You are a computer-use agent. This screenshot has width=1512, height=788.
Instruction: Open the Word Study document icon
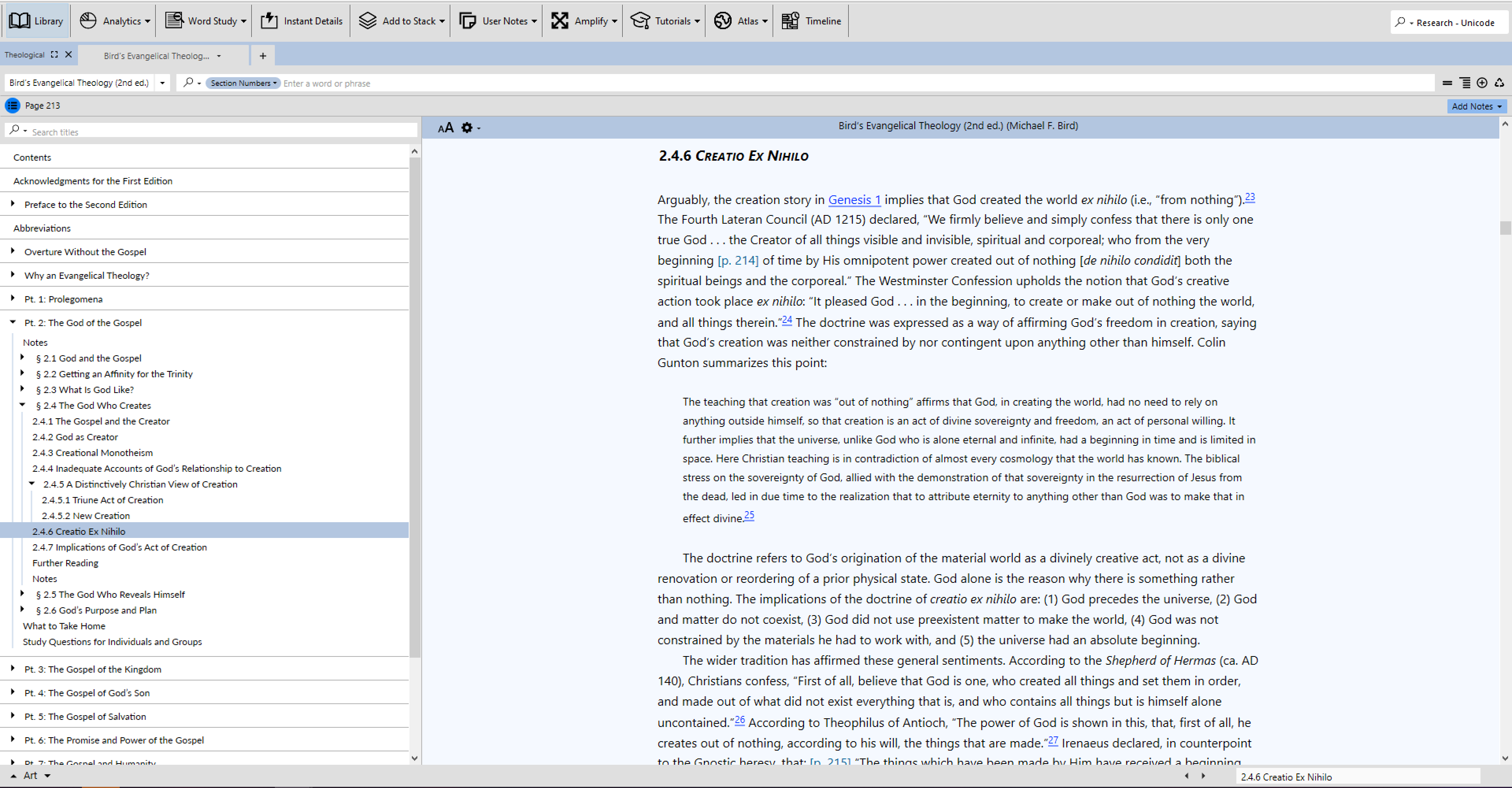click(x=174, y=20)
